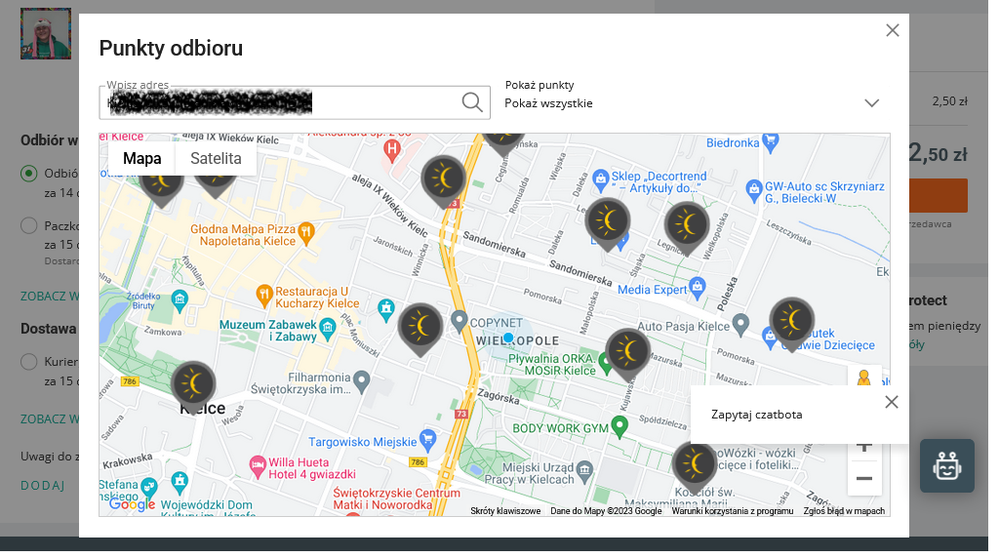Select pickup point marker near Kielce label
999x556 pixels.
point(193,382)
